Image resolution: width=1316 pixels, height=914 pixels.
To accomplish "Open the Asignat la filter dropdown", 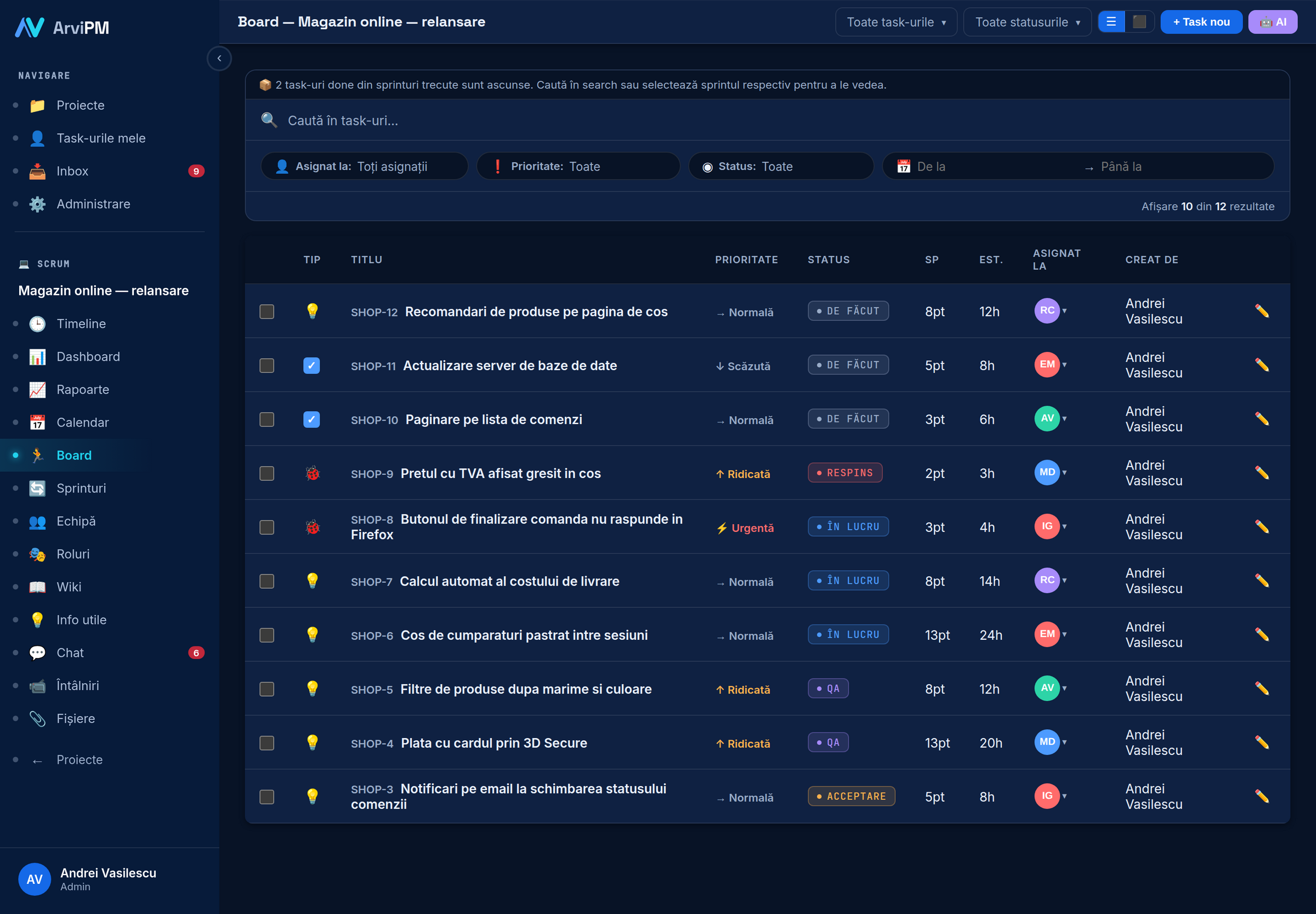I will pos(364,166).
